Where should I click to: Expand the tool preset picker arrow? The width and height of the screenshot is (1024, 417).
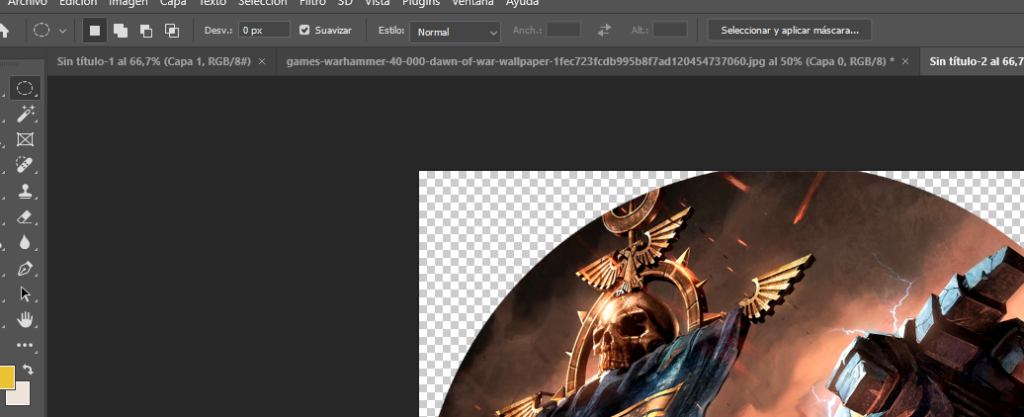(64, 31)
